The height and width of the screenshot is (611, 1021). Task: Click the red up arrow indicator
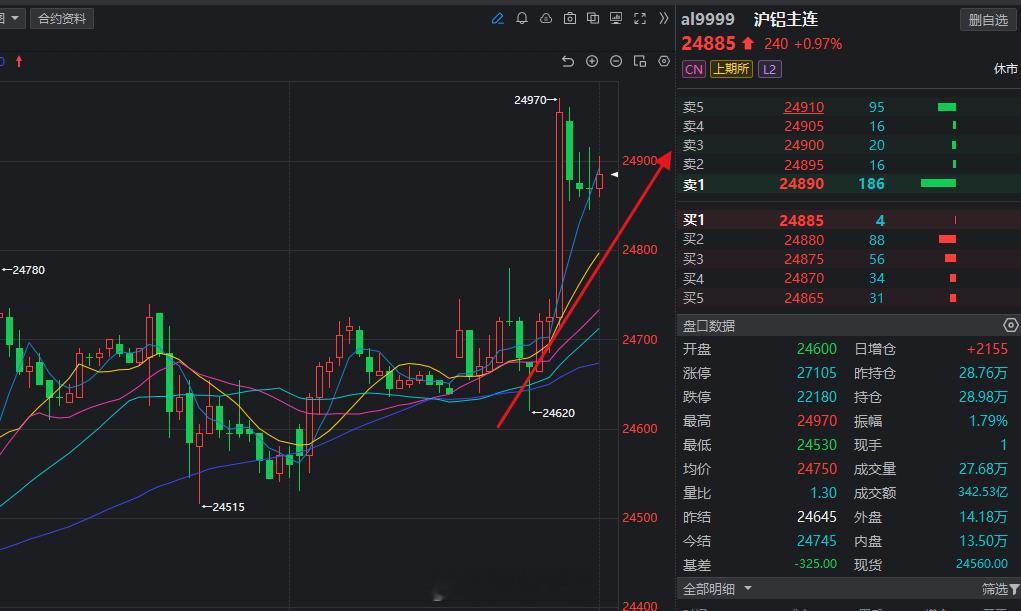click(19, 61)
